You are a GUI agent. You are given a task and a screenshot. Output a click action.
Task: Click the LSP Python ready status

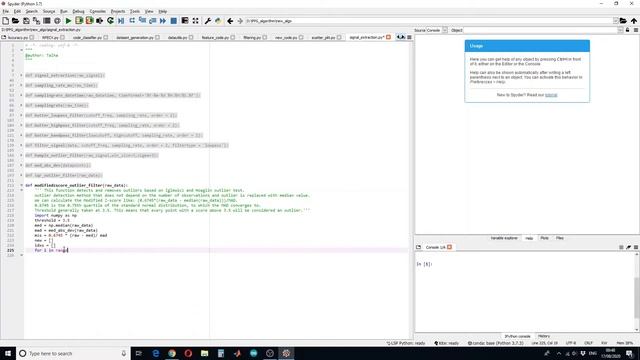[x=406, y=343]
